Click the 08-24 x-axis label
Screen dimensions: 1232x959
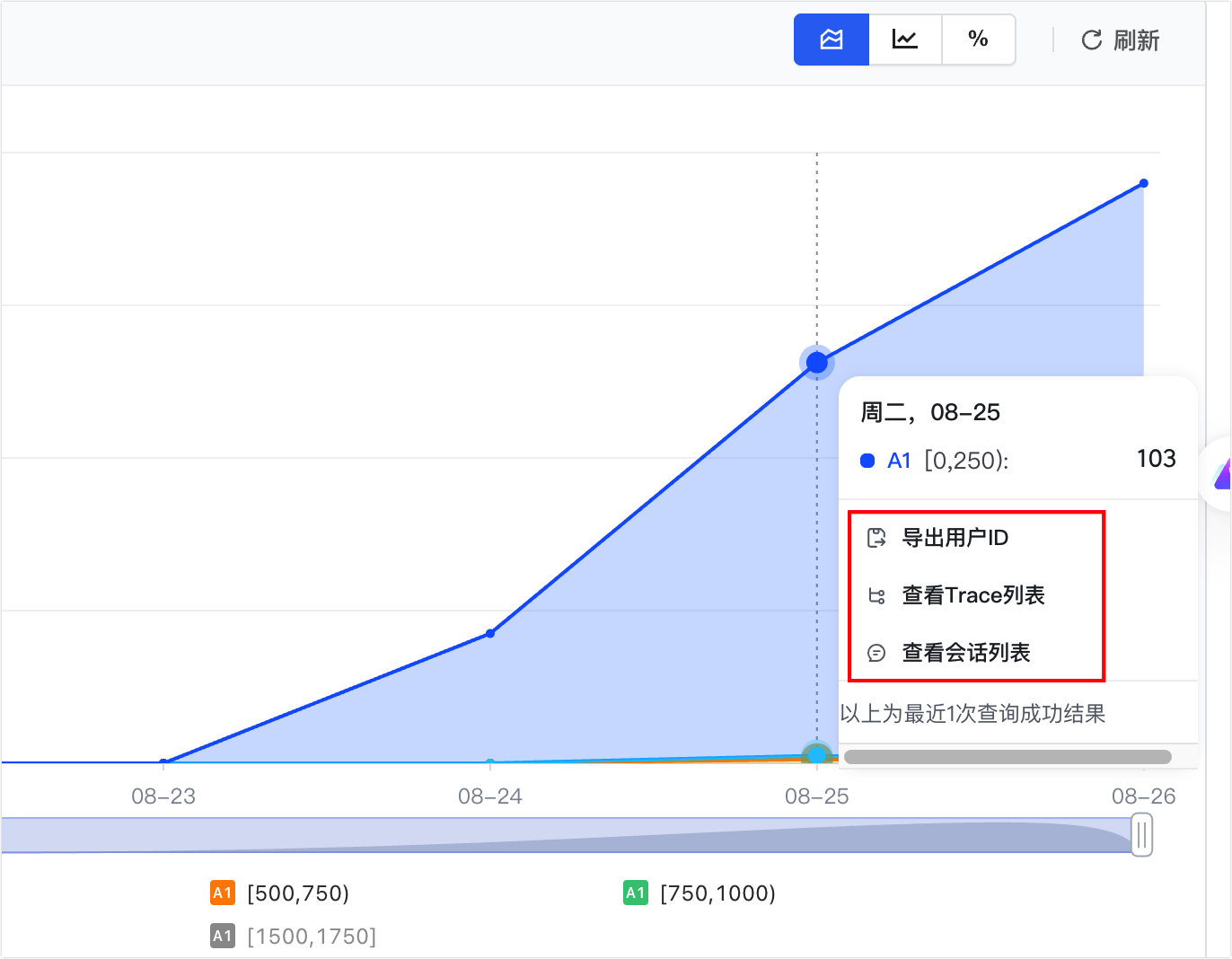click(490, 796)
